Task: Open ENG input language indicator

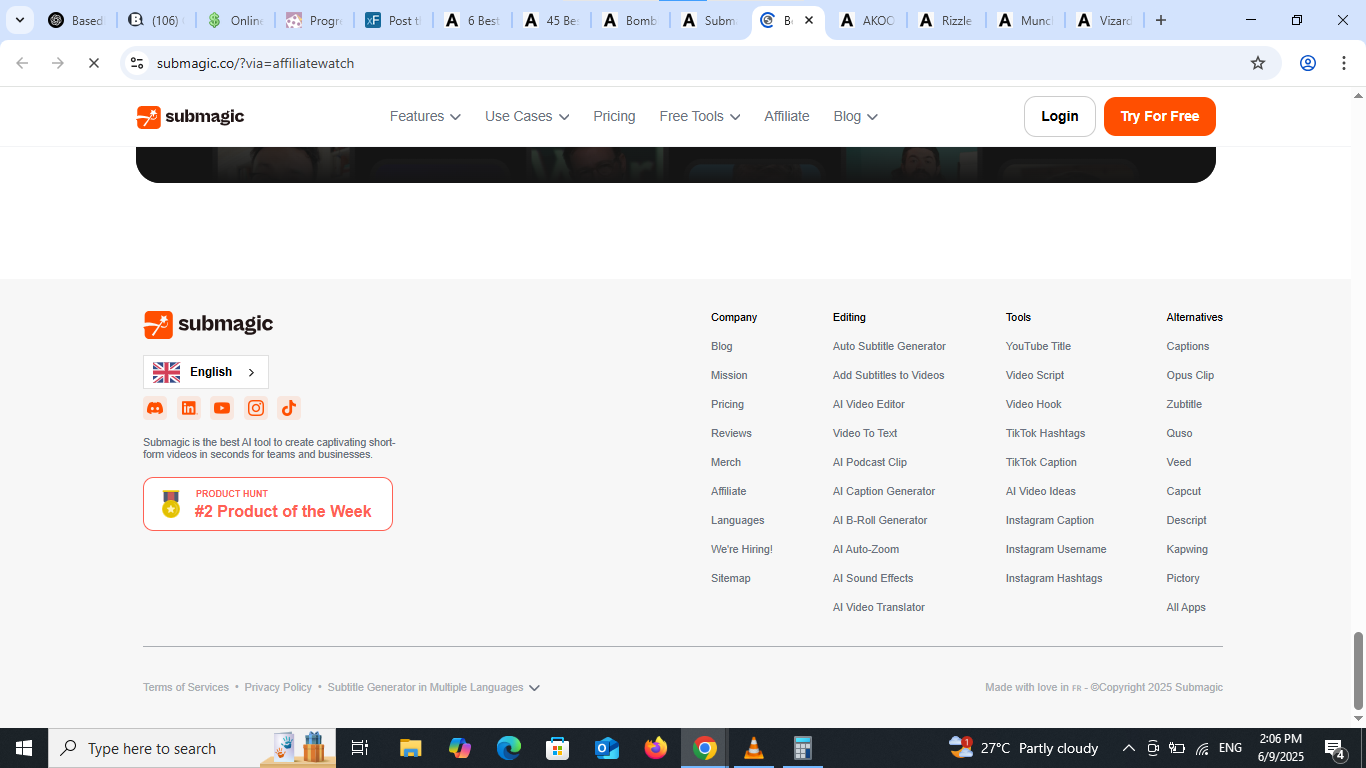Action: coord(1230,748)
